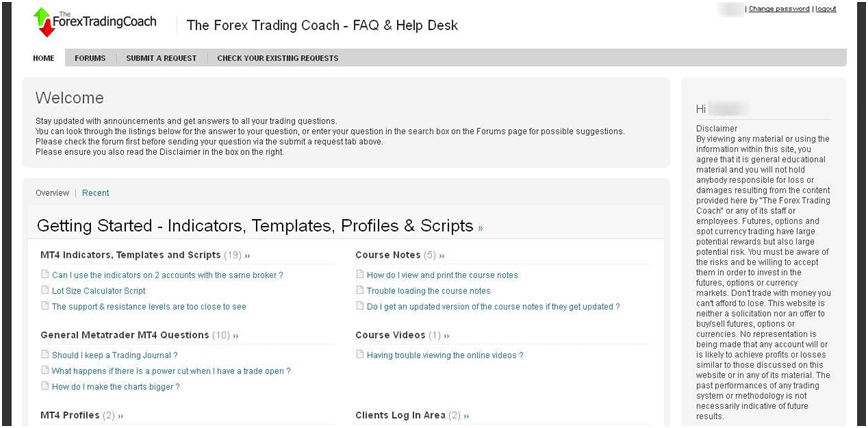The width and height of the screenshot is (868, 428).
Task: Click document icon beside Trouble loading the course notes
Action: [x=360, y=291]
